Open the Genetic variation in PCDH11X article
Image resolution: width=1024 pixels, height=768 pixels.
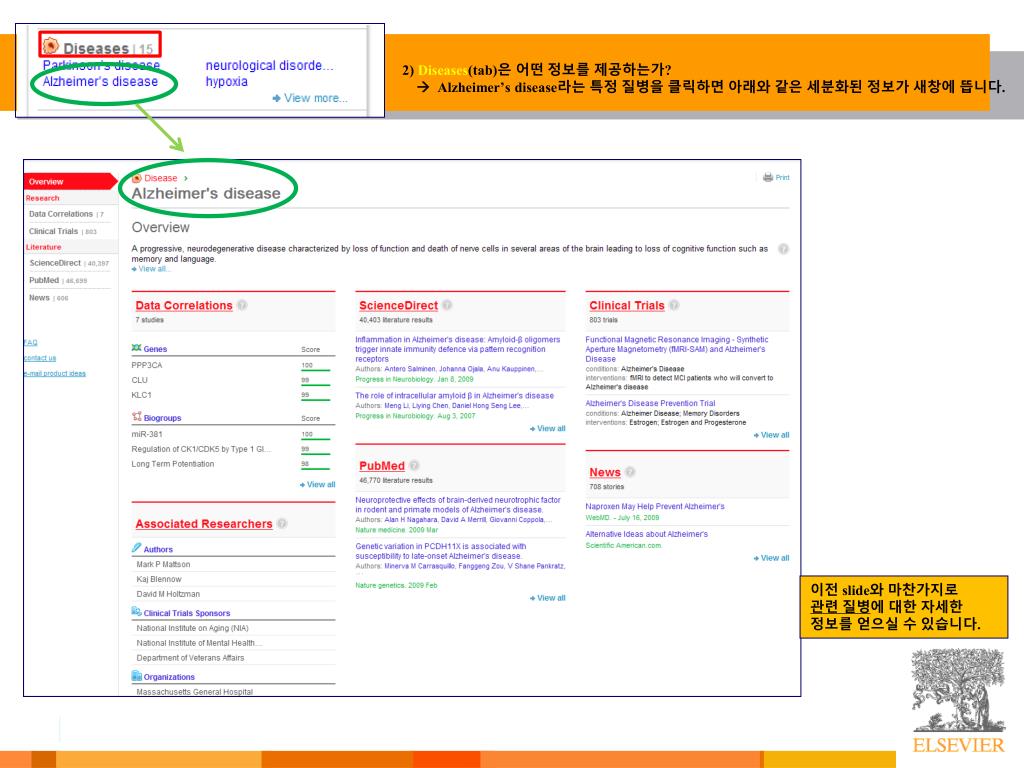pos(441,551)
